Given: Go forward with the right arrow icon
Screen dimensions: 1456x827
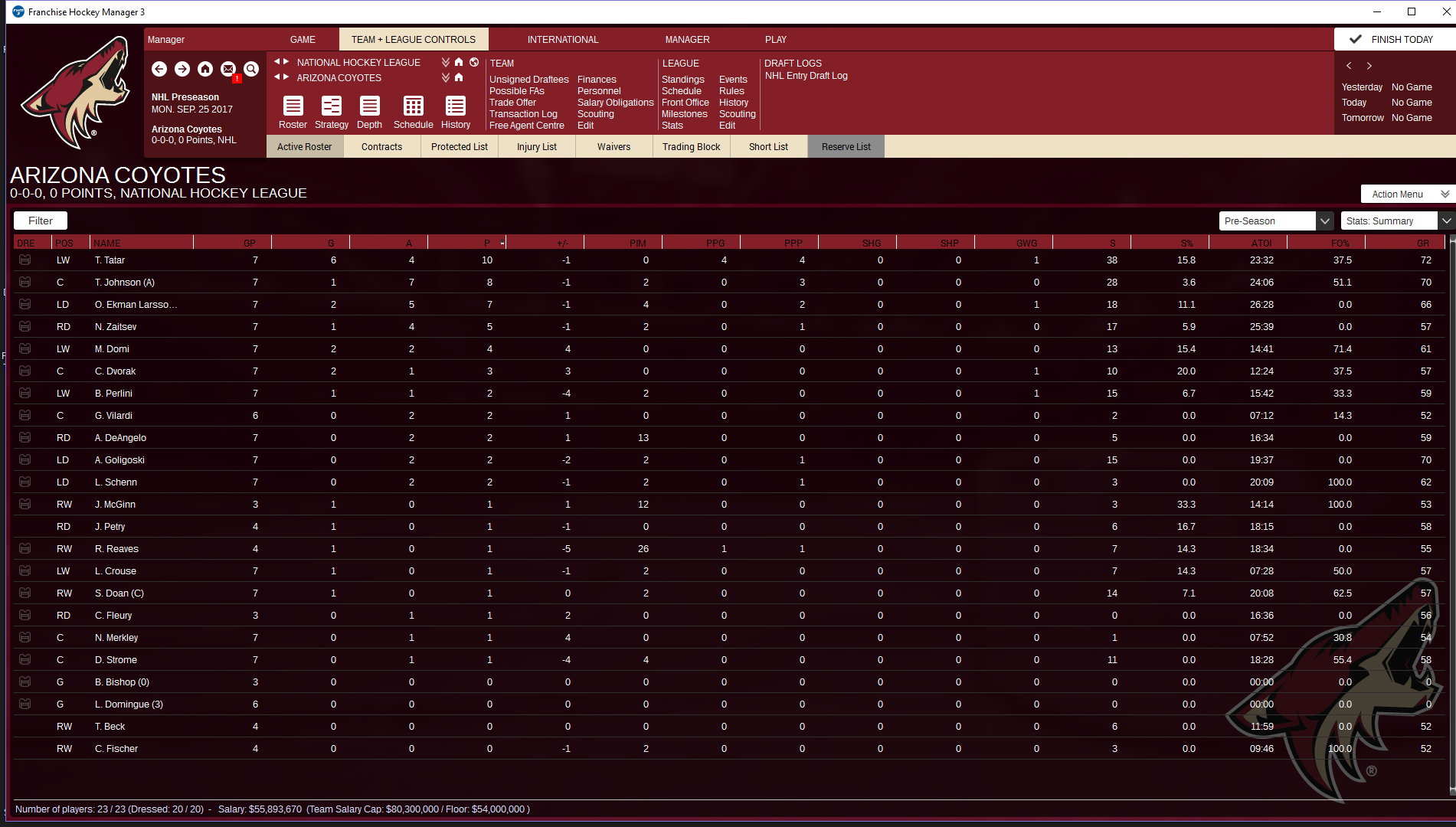Looking at the screenshot, I should (182, 69).
